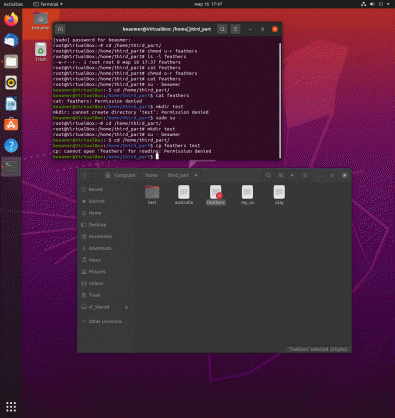This screenshot has width=395, height=418.
Task: Open the clock and calendar menu
Action: pos(208,4)
